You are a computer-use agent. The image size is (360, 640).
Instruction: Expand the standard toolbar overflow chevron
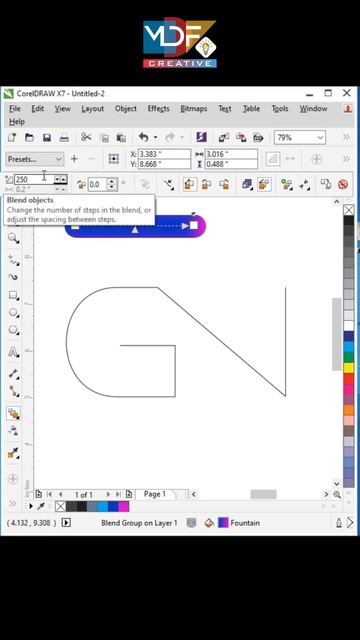346,137
